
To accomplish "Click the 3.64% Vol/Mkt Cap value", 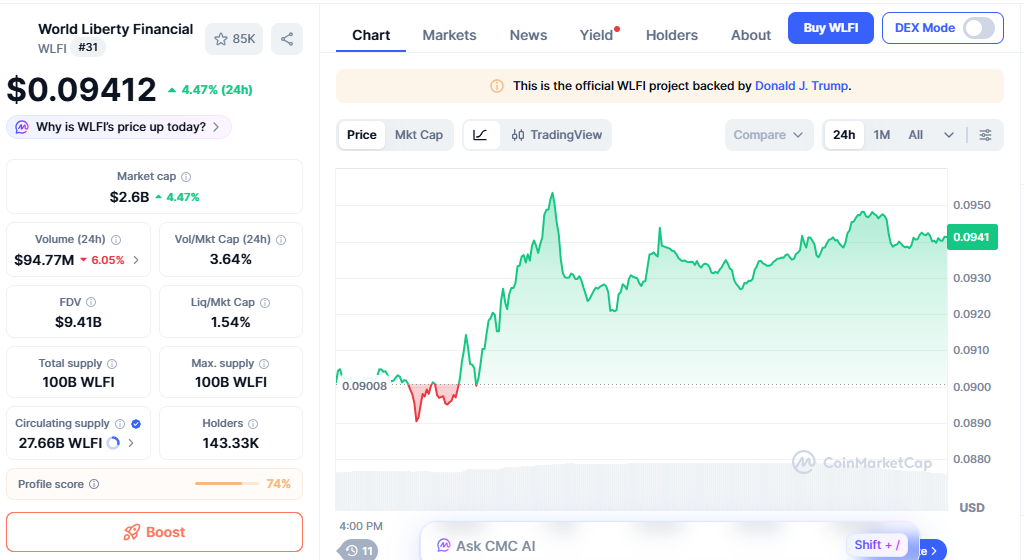I will point(231,259).
